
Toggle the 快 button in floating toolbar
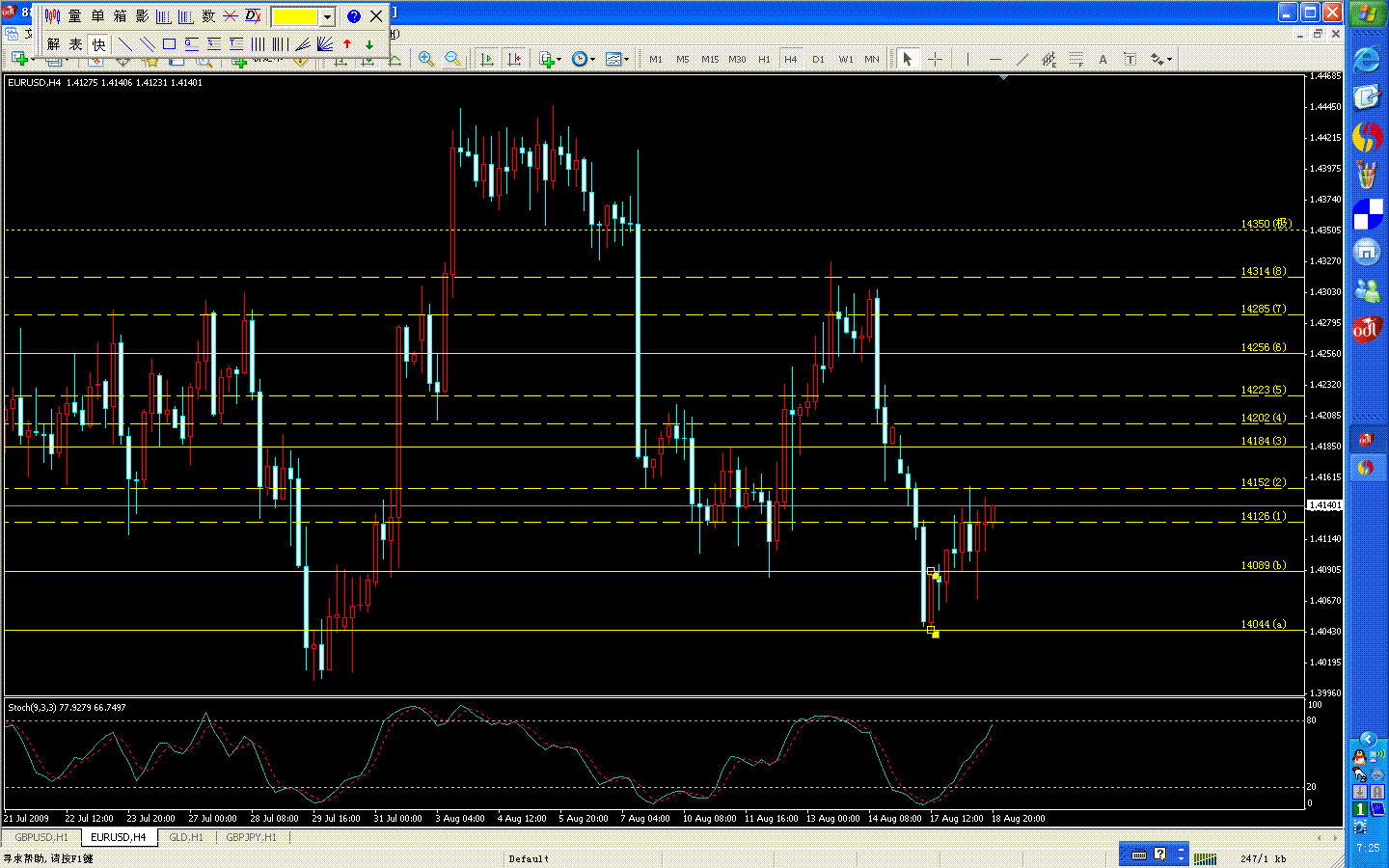(x=98, y=44)
